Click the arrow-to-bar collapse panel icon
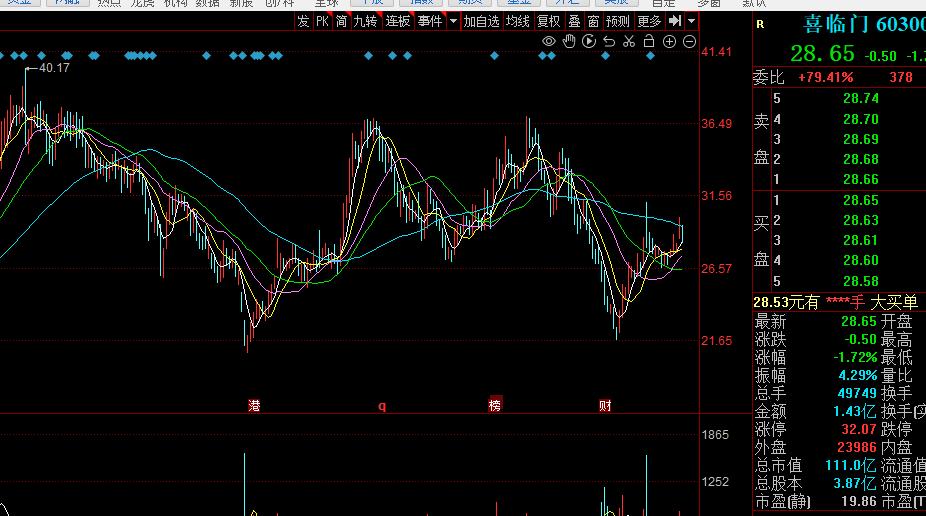The height and width of the screenshot is (516, 926). (675, 21)
